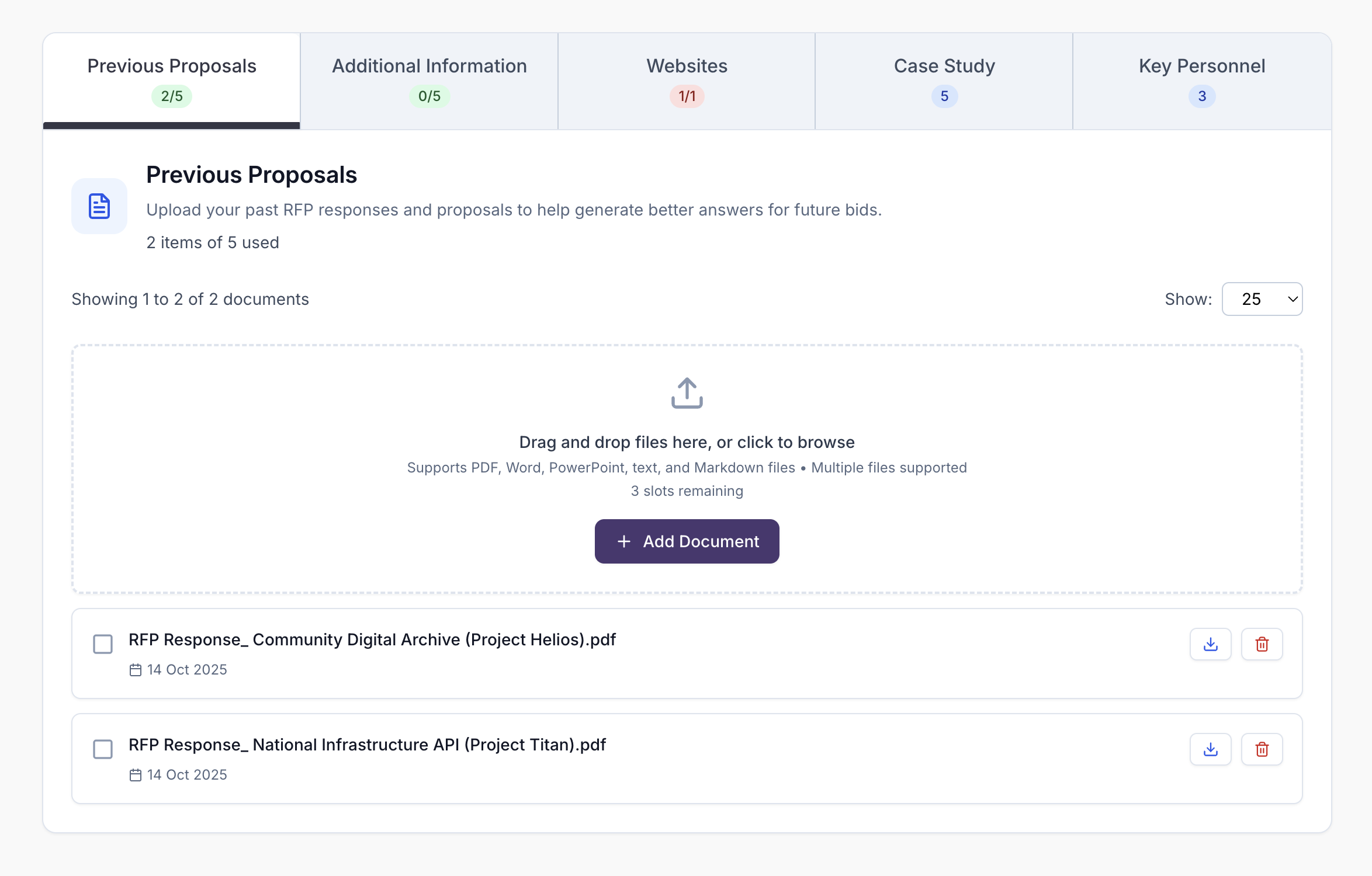Image resolution: width=1372 pixels, height=876 pixels.
Task: Select the Previous Proposals tab
Action: 172,81
